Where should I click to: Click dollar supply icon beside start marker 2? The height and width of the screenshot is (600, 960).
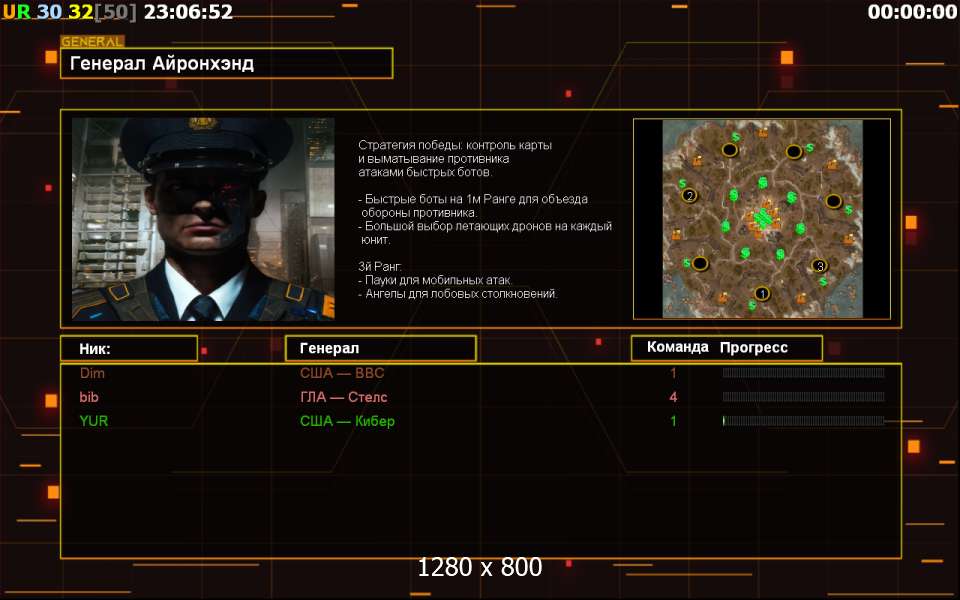[x=682, y=183]
